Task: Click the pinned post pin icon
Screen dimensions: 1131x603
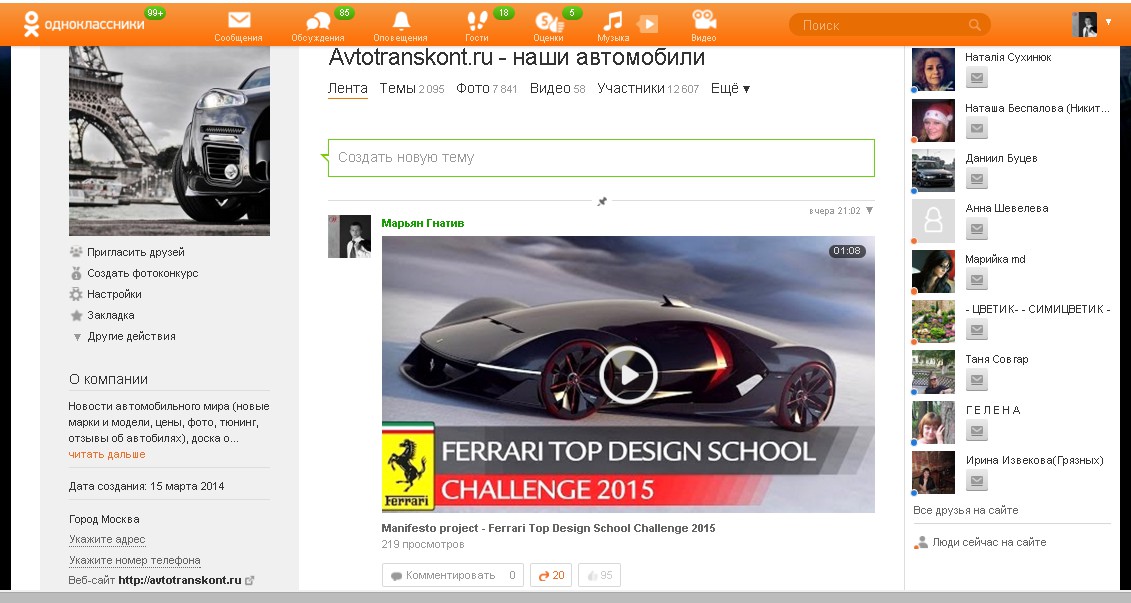Action: pyautogui.click(x=602, y=201)
